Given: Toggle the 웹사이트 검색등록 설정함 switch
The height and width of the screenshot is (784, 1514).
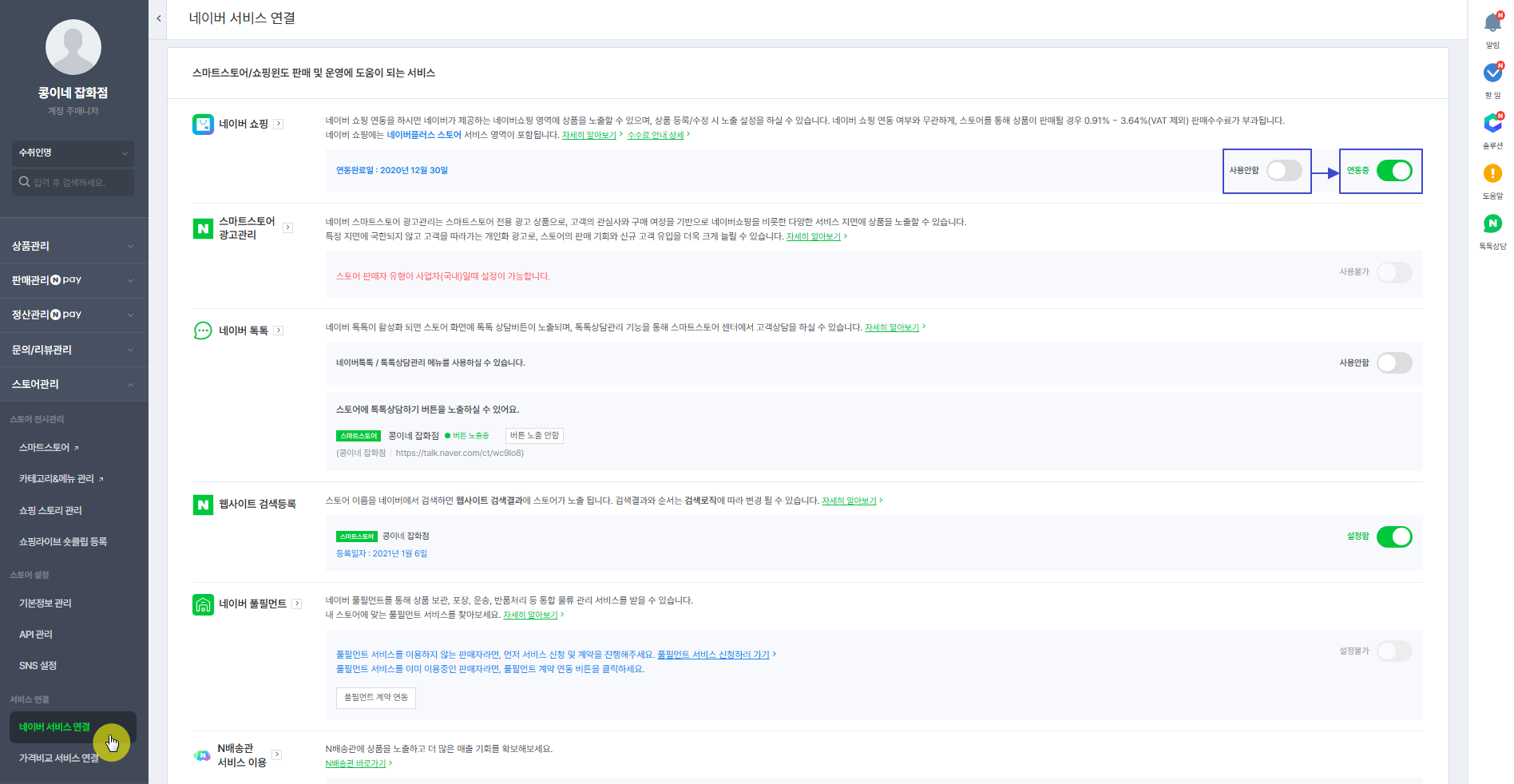Looking at the screenshot, I should 1394,537.
